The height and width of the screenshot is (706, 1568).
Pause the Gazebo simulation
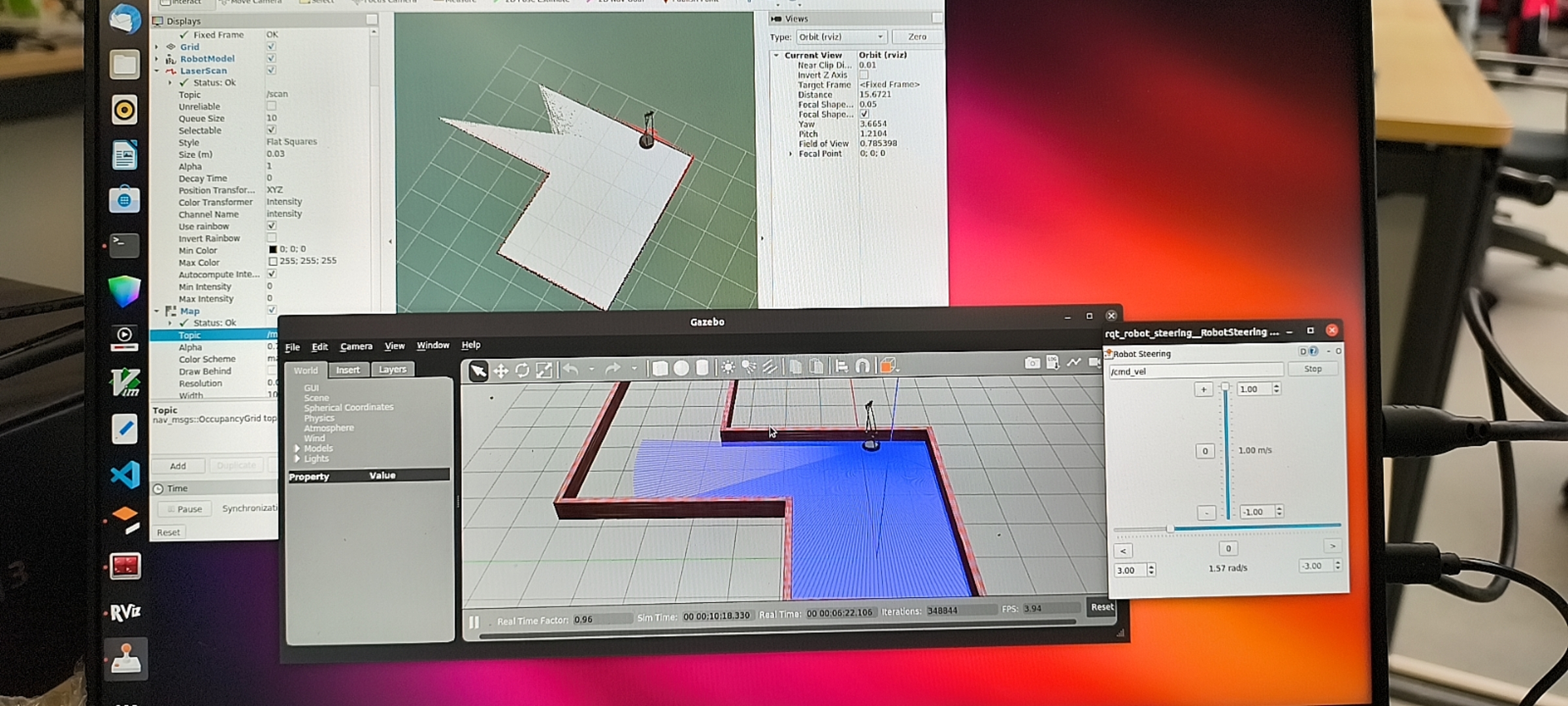click(x=474, y=622)
